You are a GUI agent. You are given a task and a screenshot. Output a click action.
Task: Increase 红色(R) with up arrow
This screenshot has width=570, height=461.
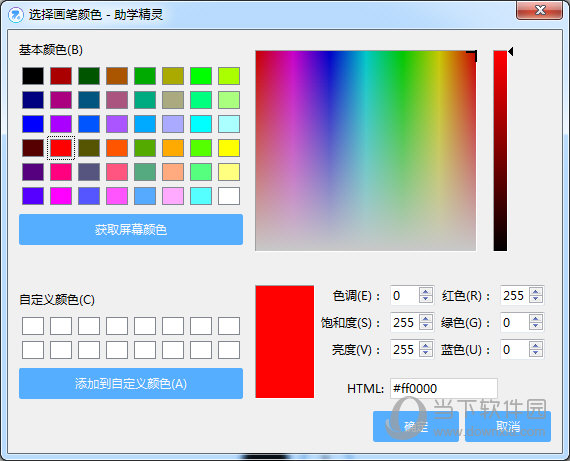point(536,291)
